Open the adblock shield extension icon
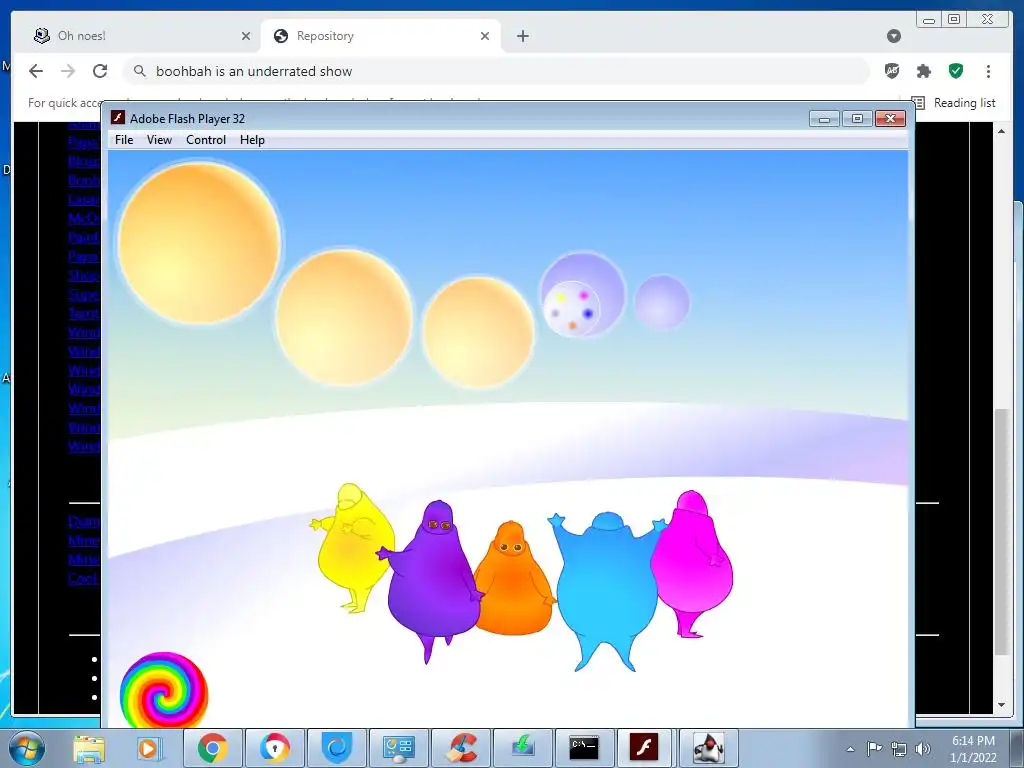 (x=892, y=71)
